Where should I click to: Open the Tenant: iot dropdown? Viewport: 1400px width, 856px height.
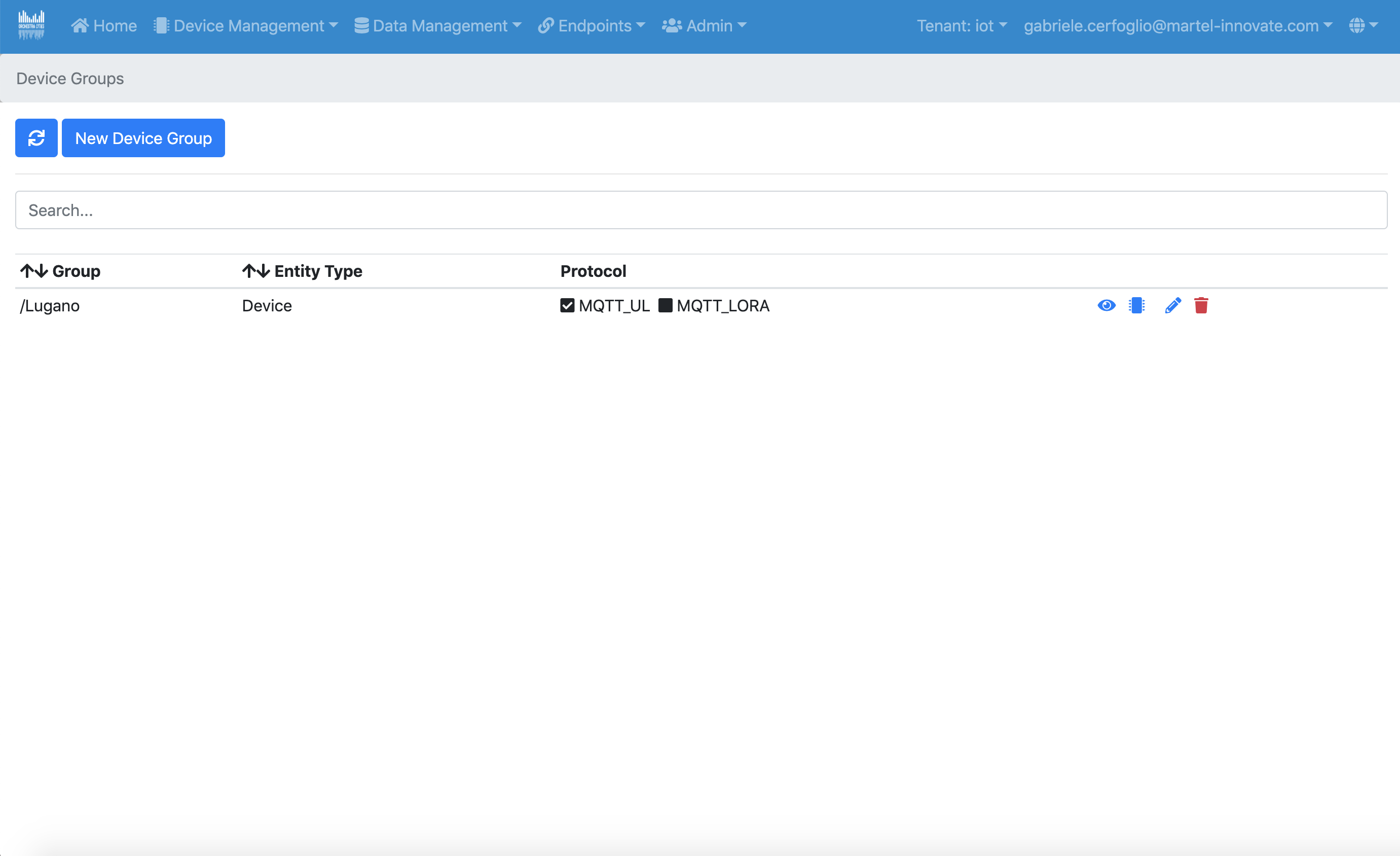point(962,25)
